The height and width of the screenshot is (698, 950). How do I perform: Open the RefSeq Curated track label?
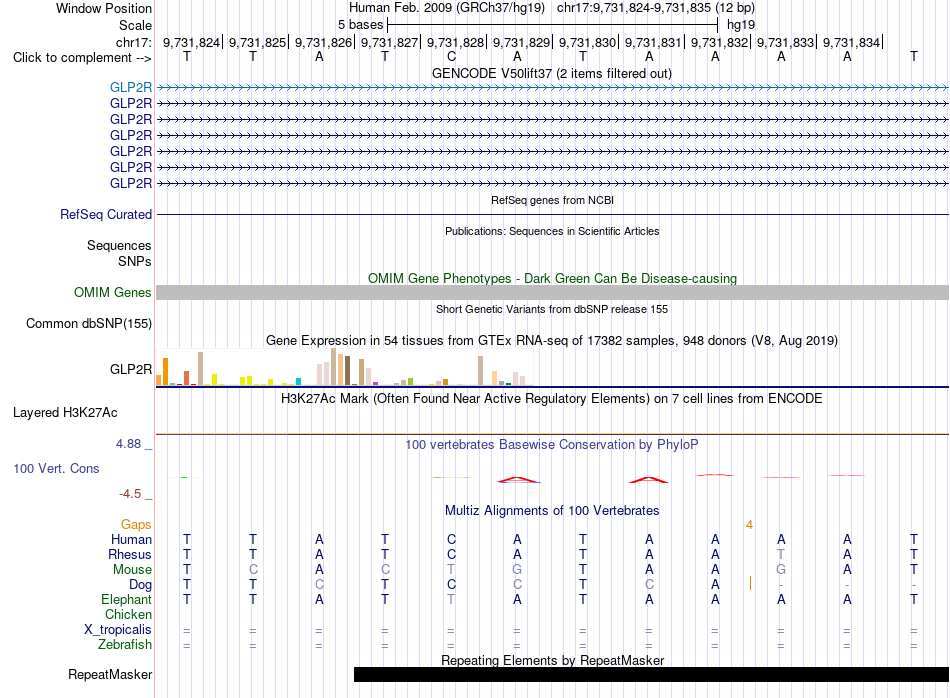click(106, 214)
